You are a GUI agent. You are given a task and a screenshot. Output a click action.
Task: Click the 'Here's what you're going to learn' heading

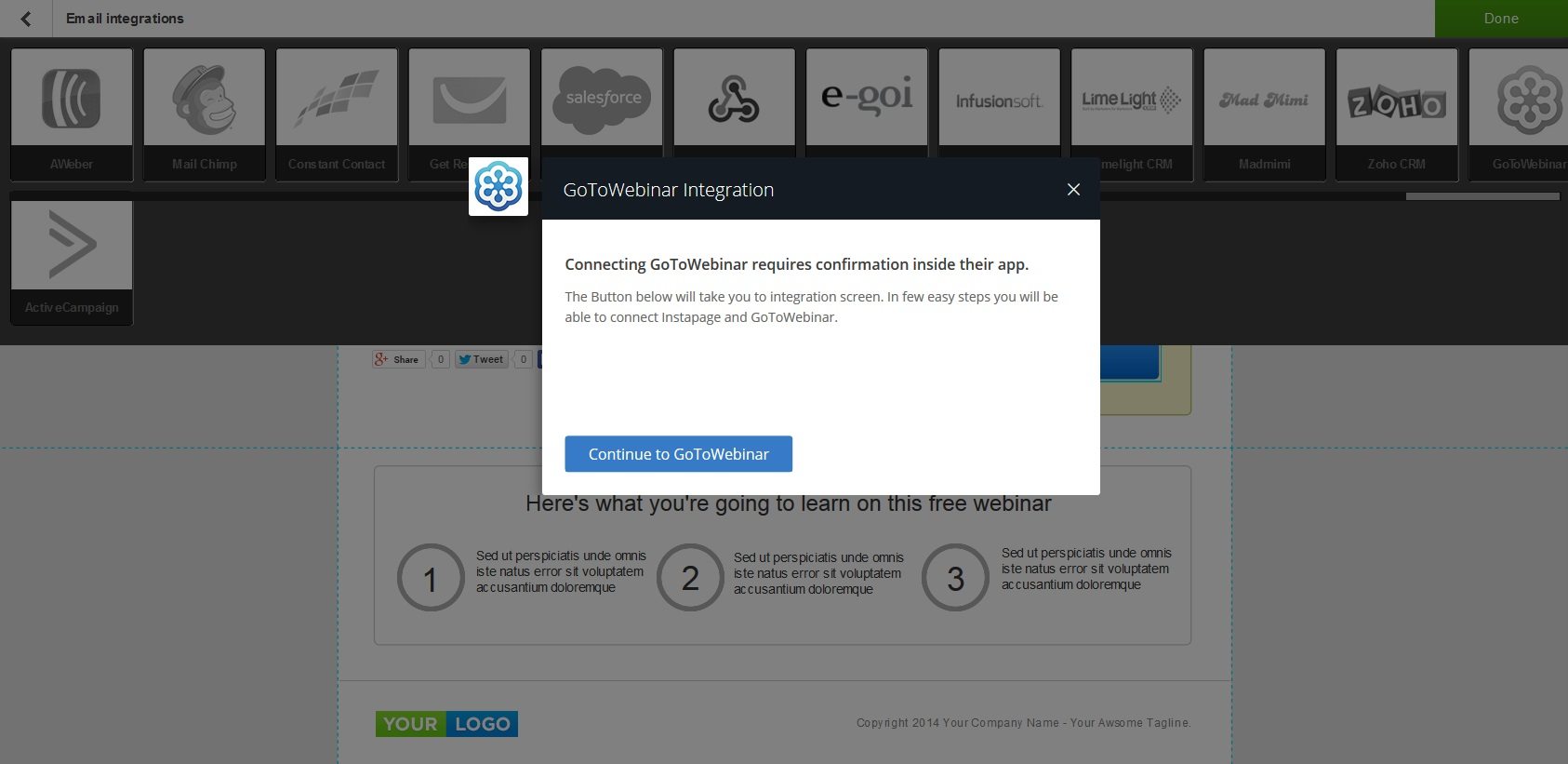789,504
